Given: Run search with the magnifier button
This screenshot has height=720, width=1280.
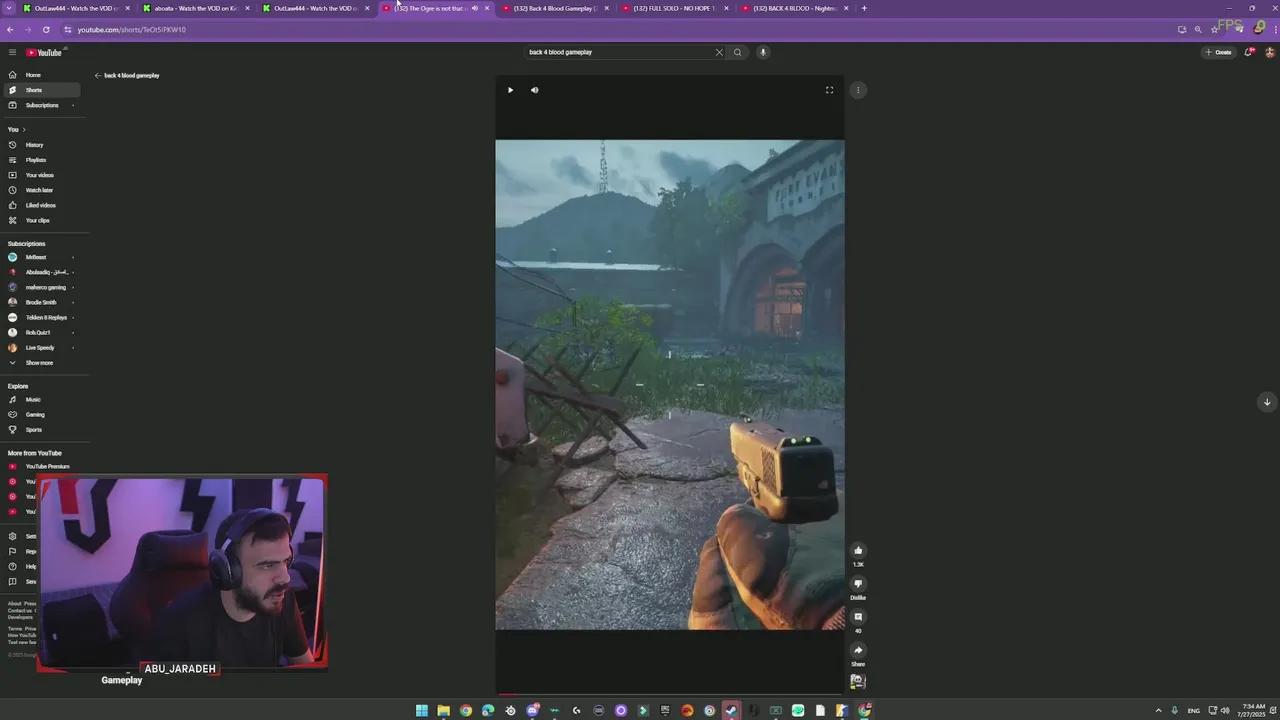Looking at the screenshot, I should pyautogui.click(x=738, y=52).
